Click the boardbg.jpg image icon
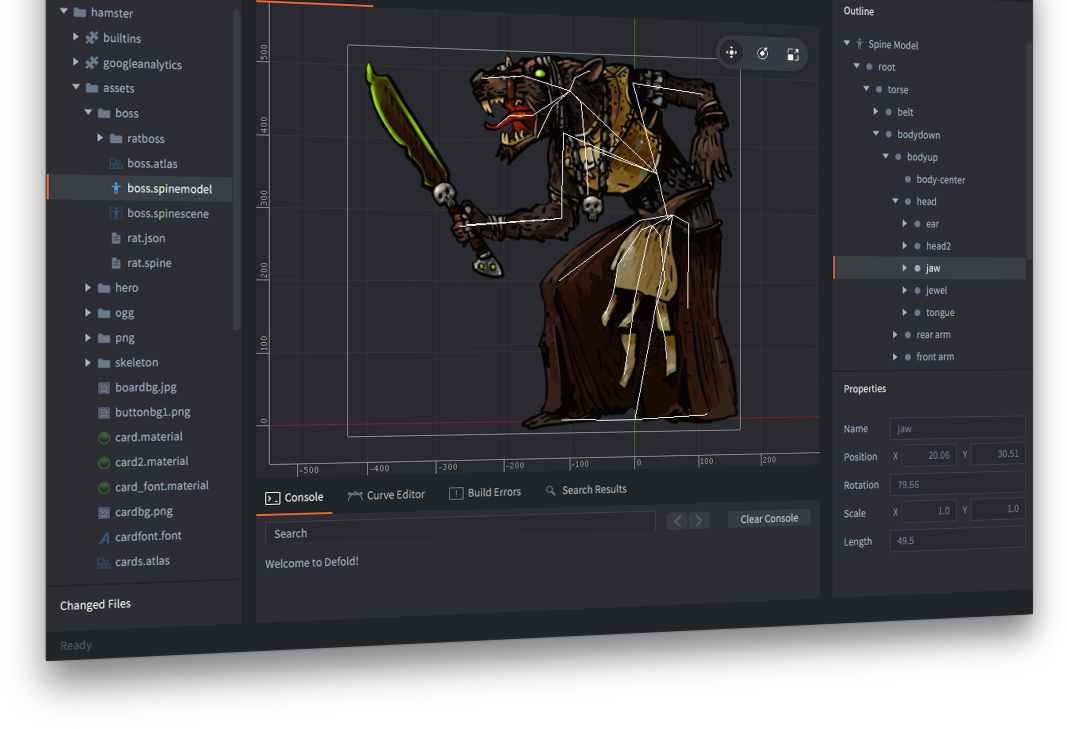1067x729 pixels. [x=104, y=388]
